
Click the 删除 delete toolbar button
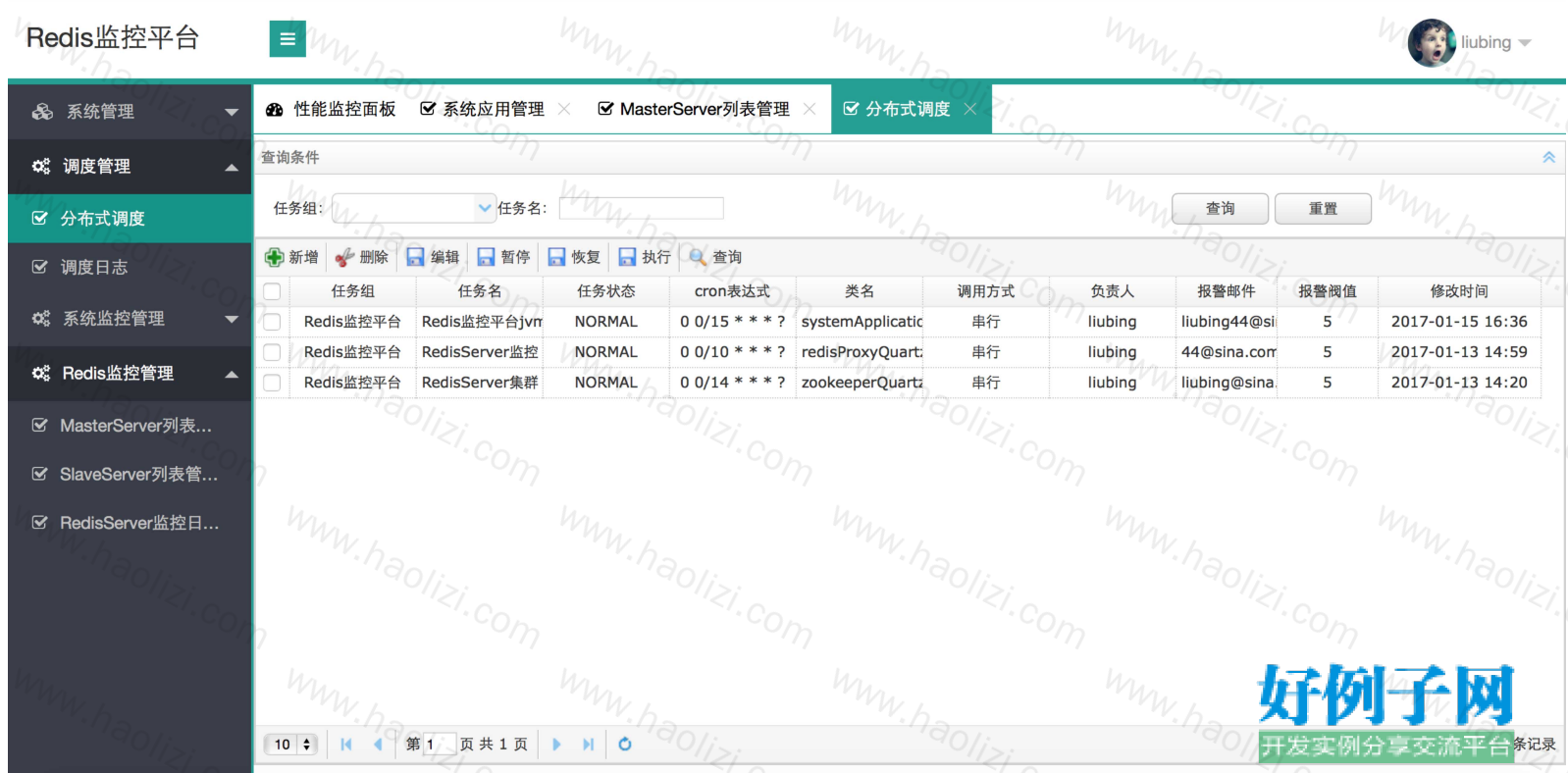tap(362, 257)
